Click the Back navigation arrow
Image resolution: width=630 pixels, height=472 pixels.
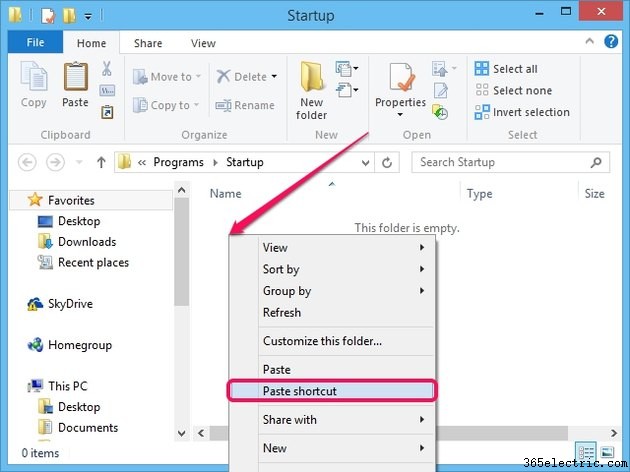click(x=27, y=163)
